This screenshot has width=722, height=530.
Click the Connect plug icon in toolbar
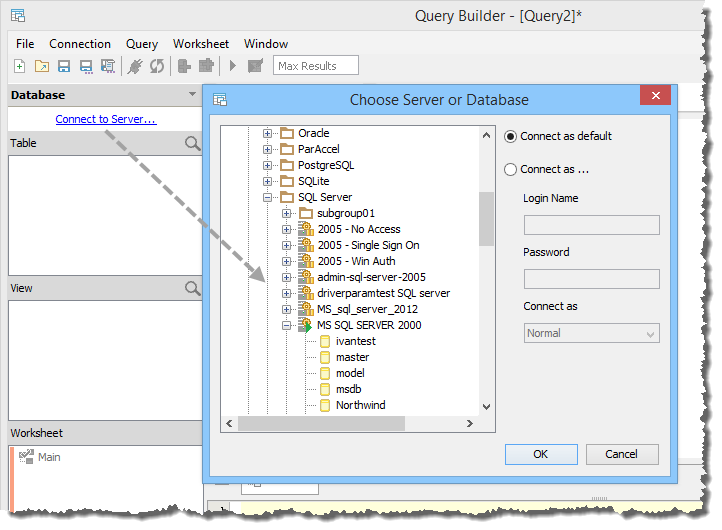tap(135, 66)
